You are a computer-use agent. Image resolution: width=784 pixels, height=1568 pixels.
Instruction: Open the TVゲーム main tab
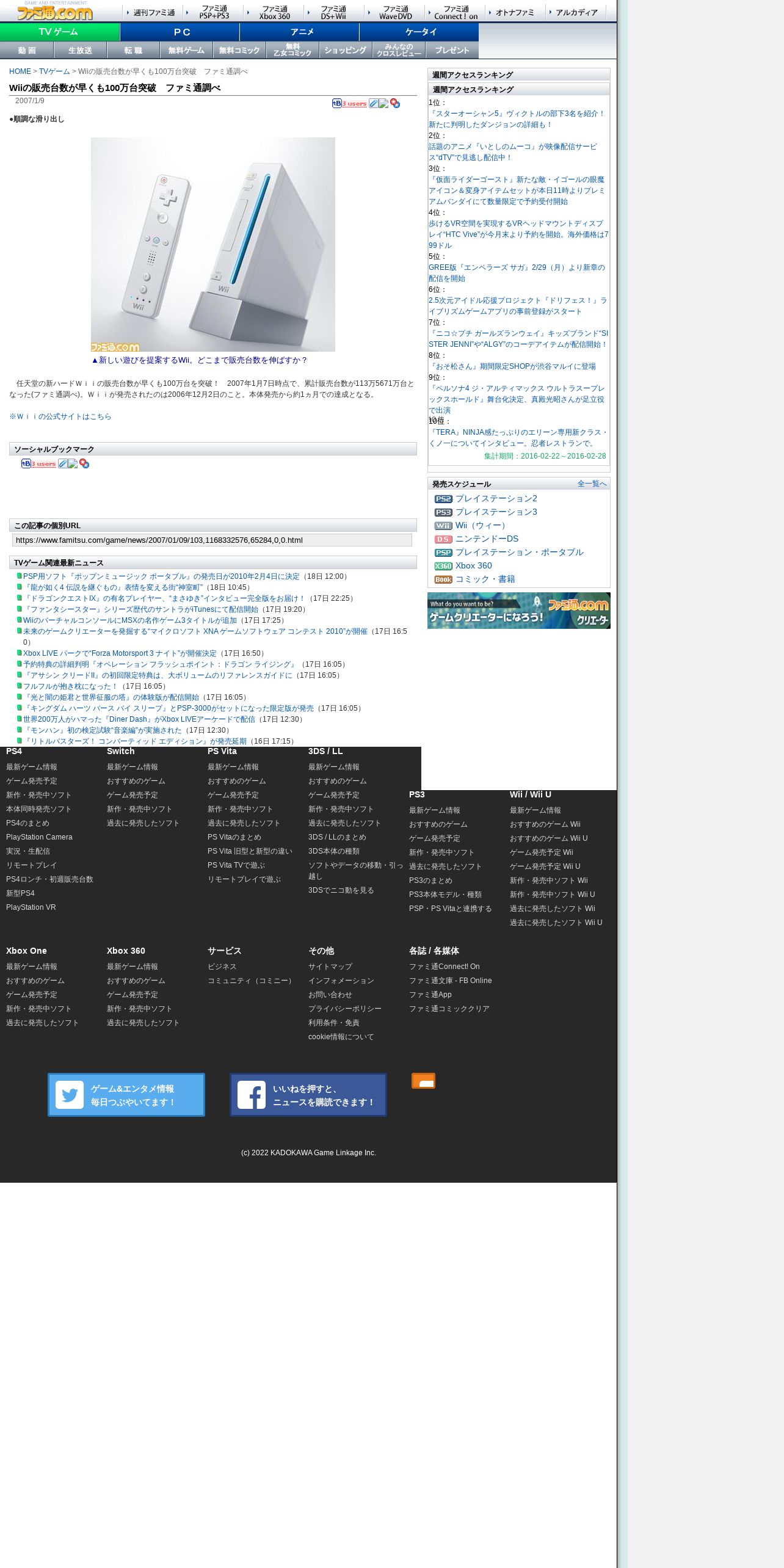[x=60, y=32]
